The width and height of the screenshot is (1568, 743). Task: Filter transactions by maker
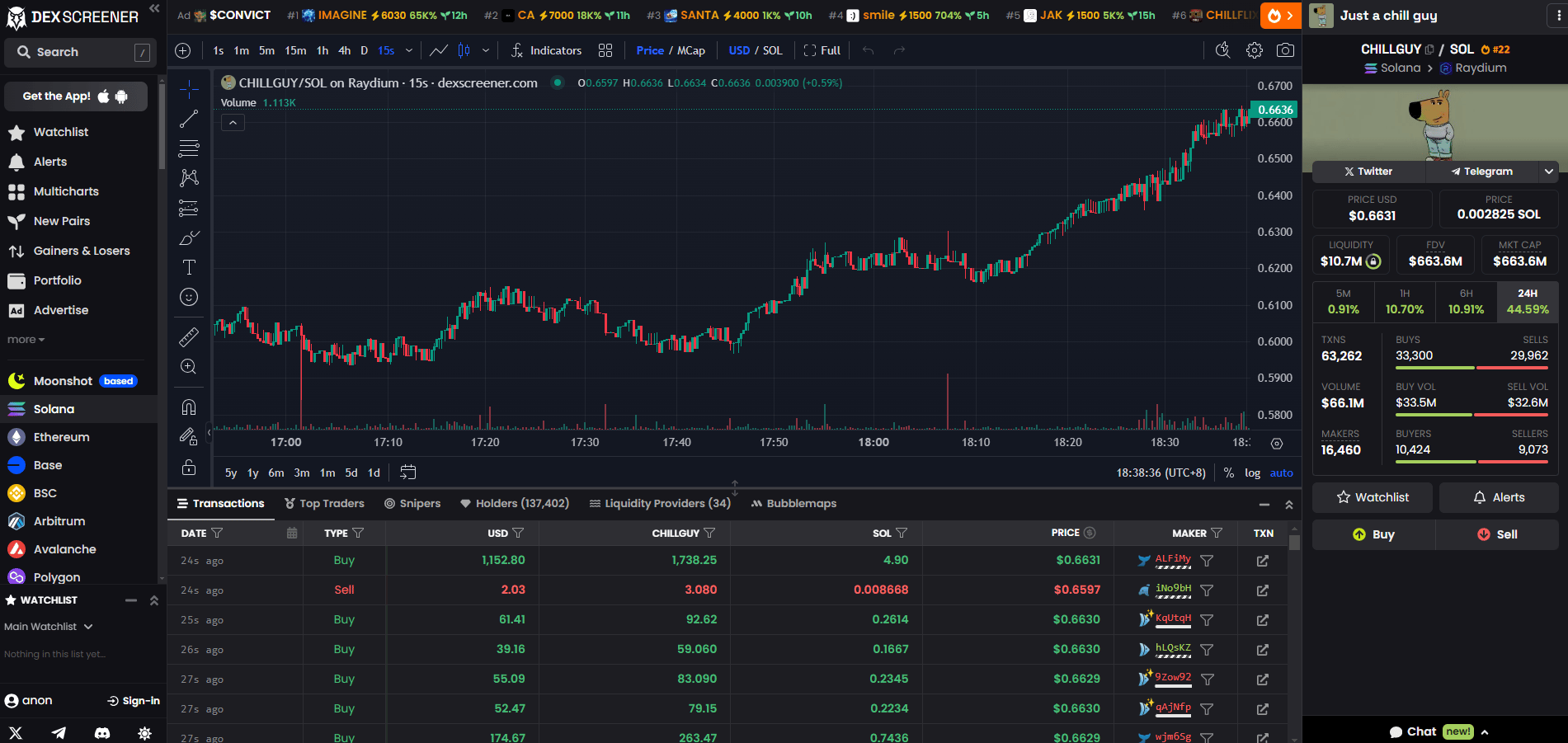click(1217, 533)
